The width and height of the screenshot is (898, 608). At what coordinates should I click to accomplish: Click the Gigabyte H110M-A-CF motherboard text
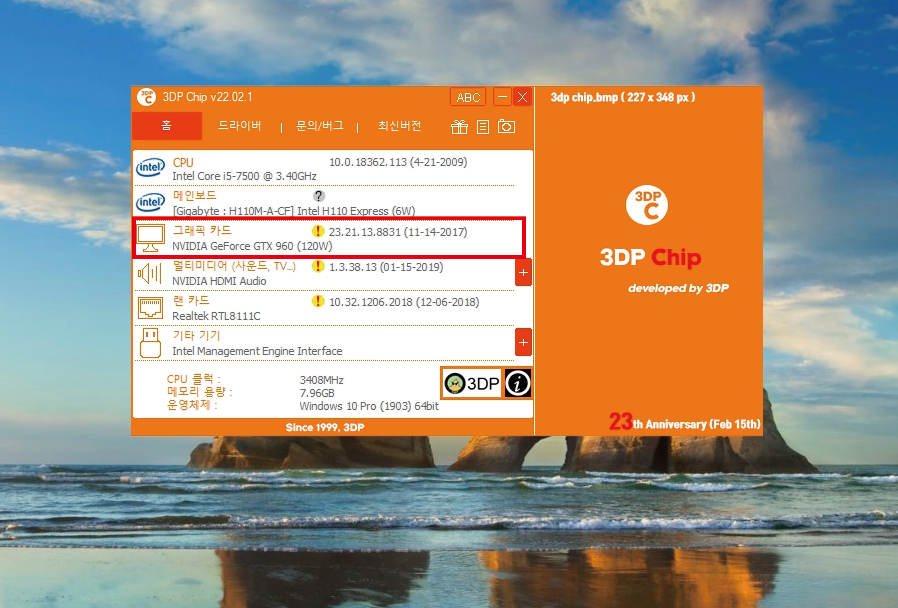294,211
